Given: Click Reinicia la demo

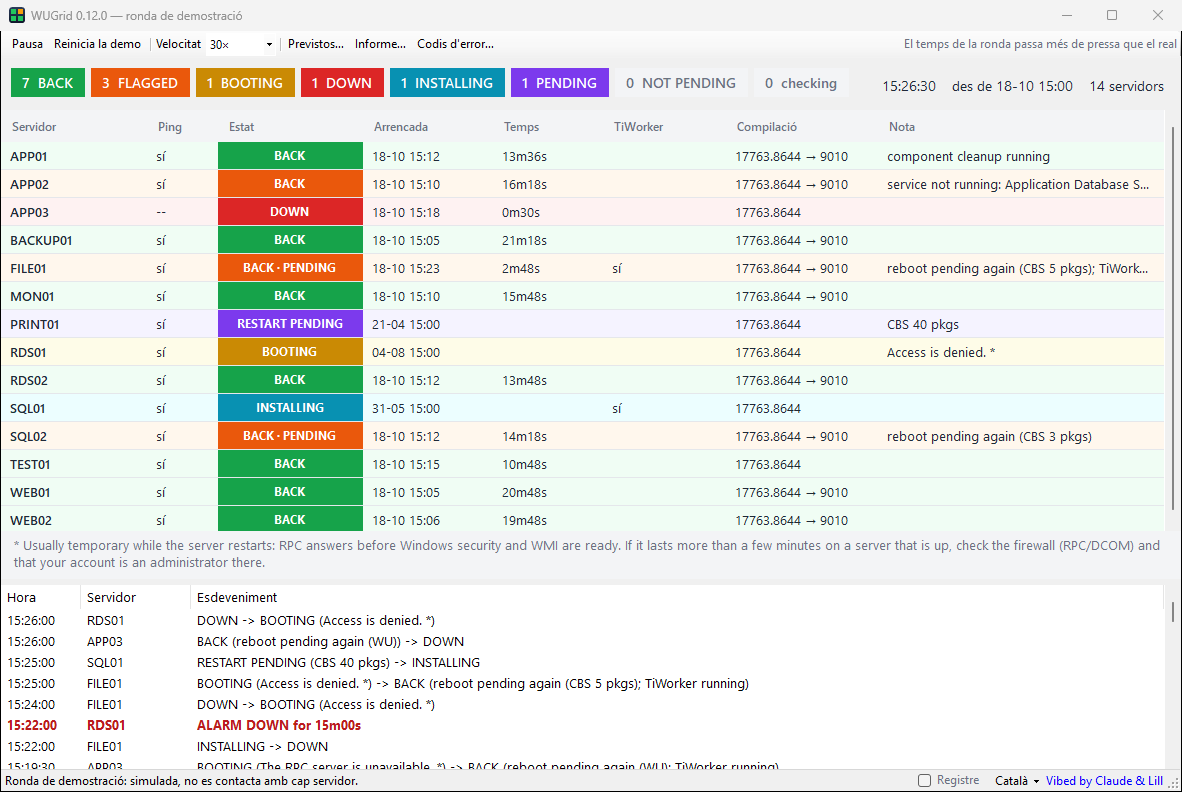Looking at the screenshot, I should pos(97,44).
